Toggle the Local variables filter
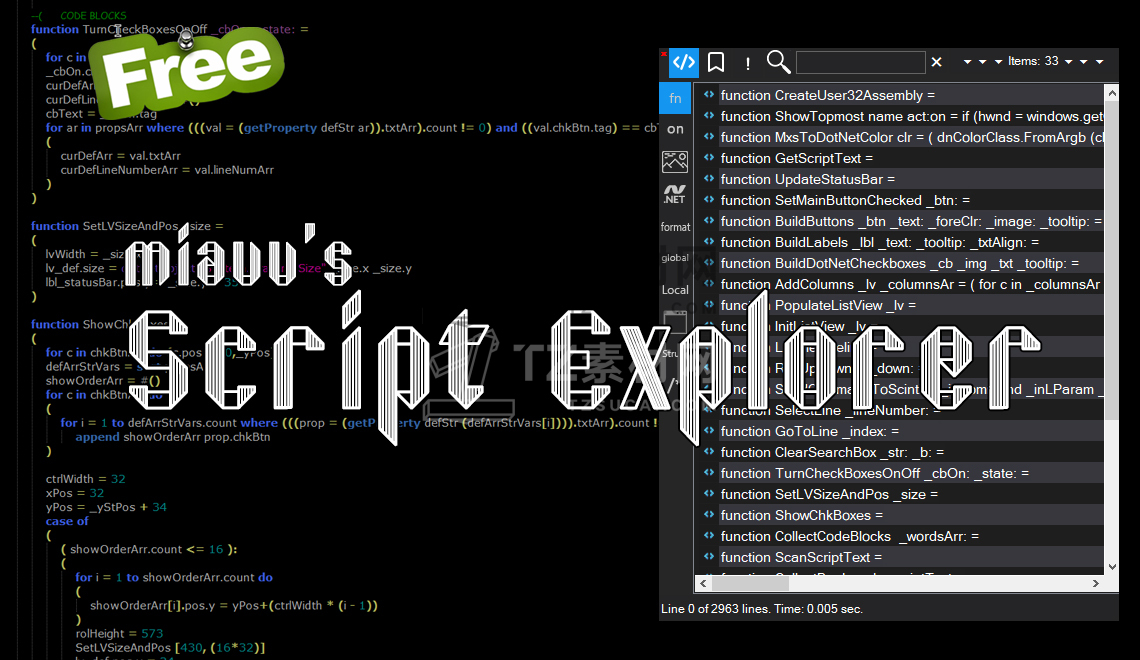Image resolution: width=1140 pixels, height=660 pixels. (x=675, y=290)
